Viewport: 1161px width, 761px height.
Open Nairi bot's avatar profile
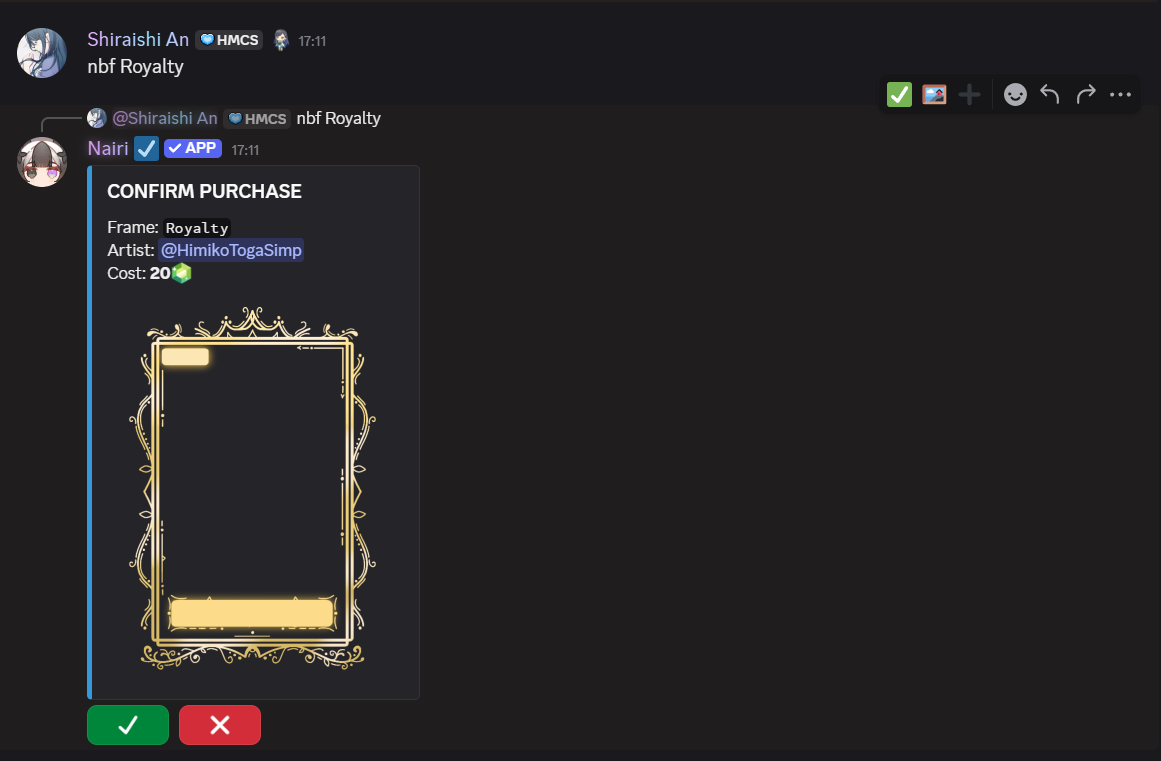tap(41, 162)
